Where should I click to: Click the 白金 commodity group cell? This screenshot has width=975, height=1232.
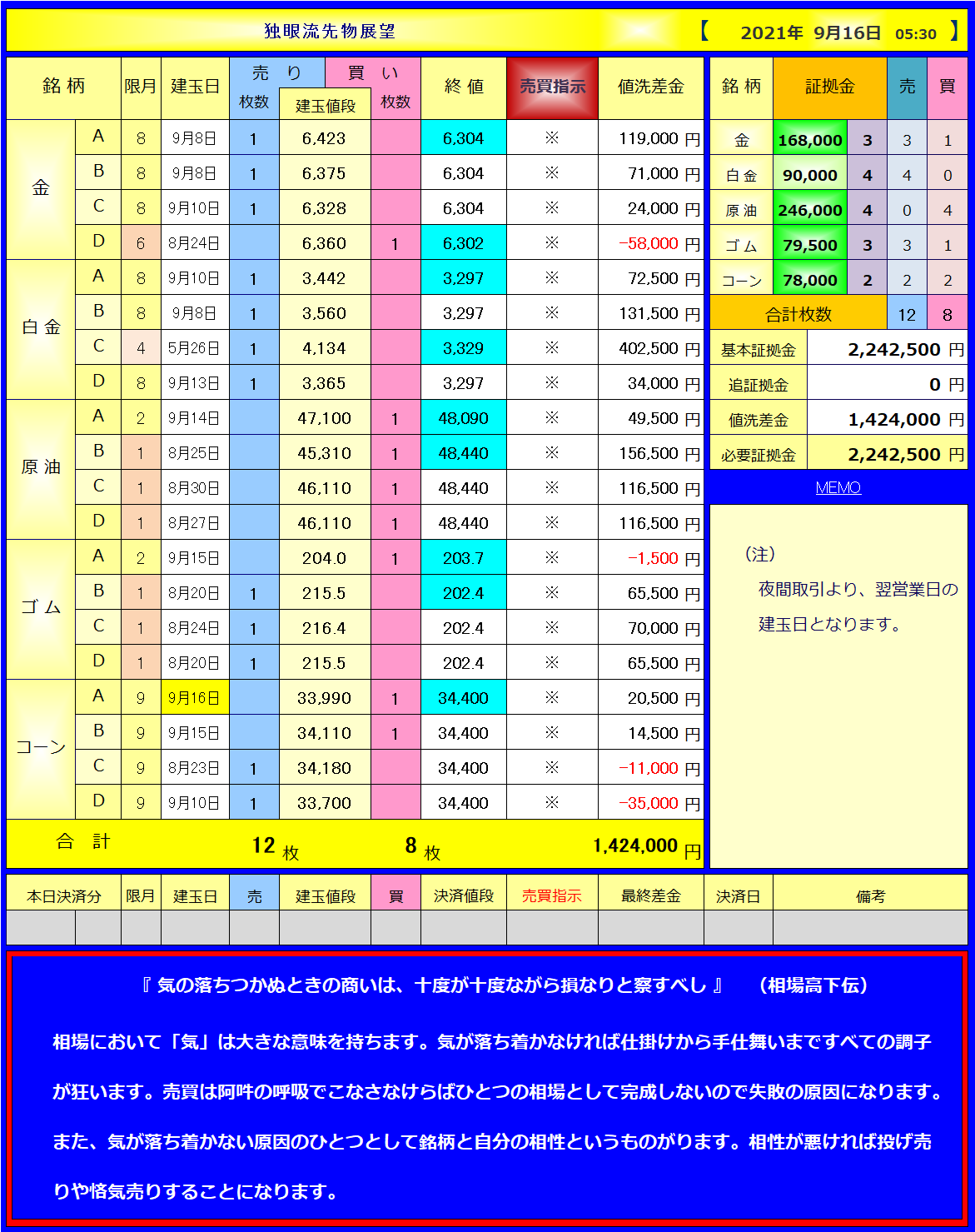tap(41, 330)
